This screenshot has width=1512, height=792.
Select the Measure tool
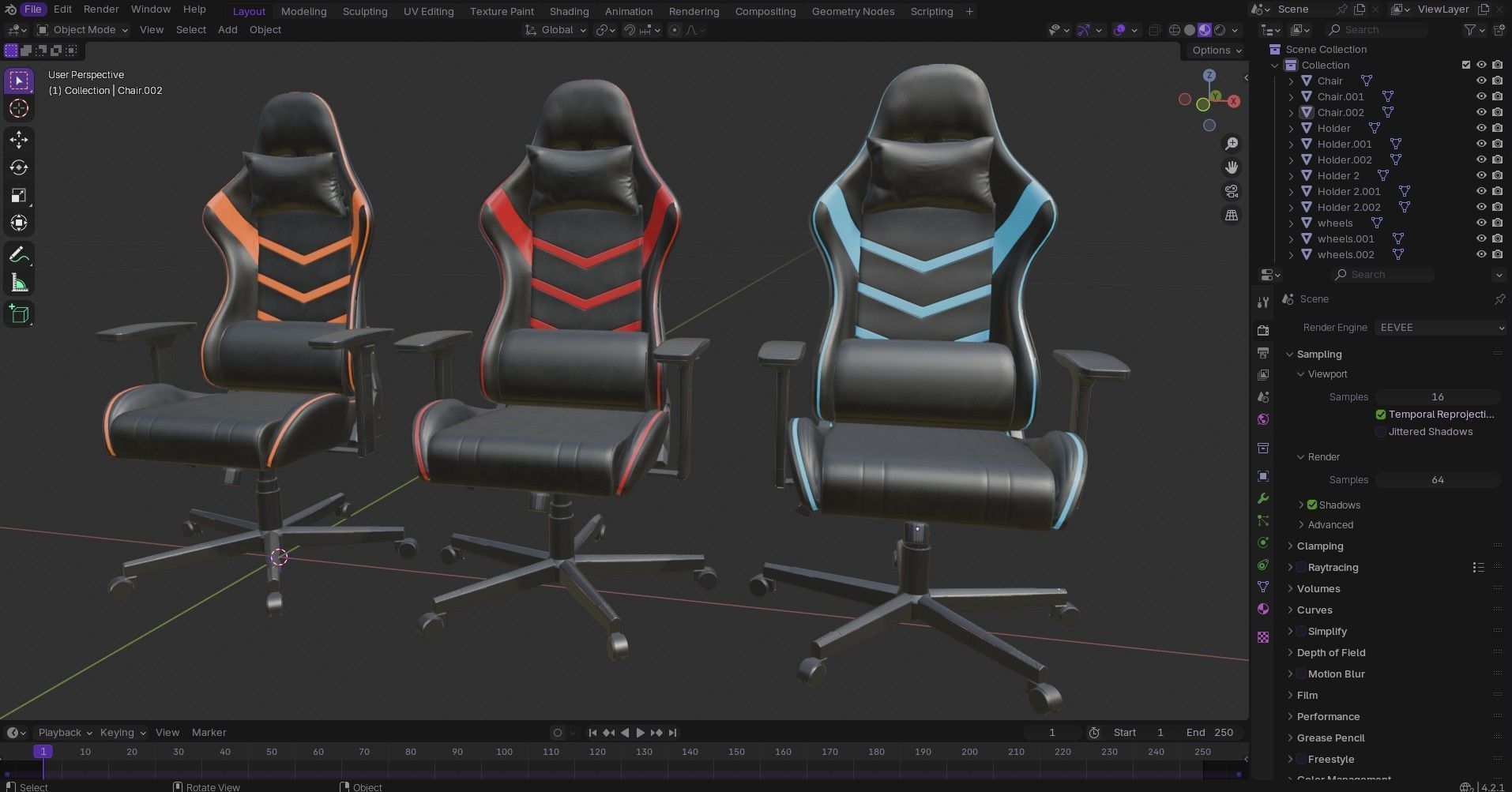[x=19, y=283]
